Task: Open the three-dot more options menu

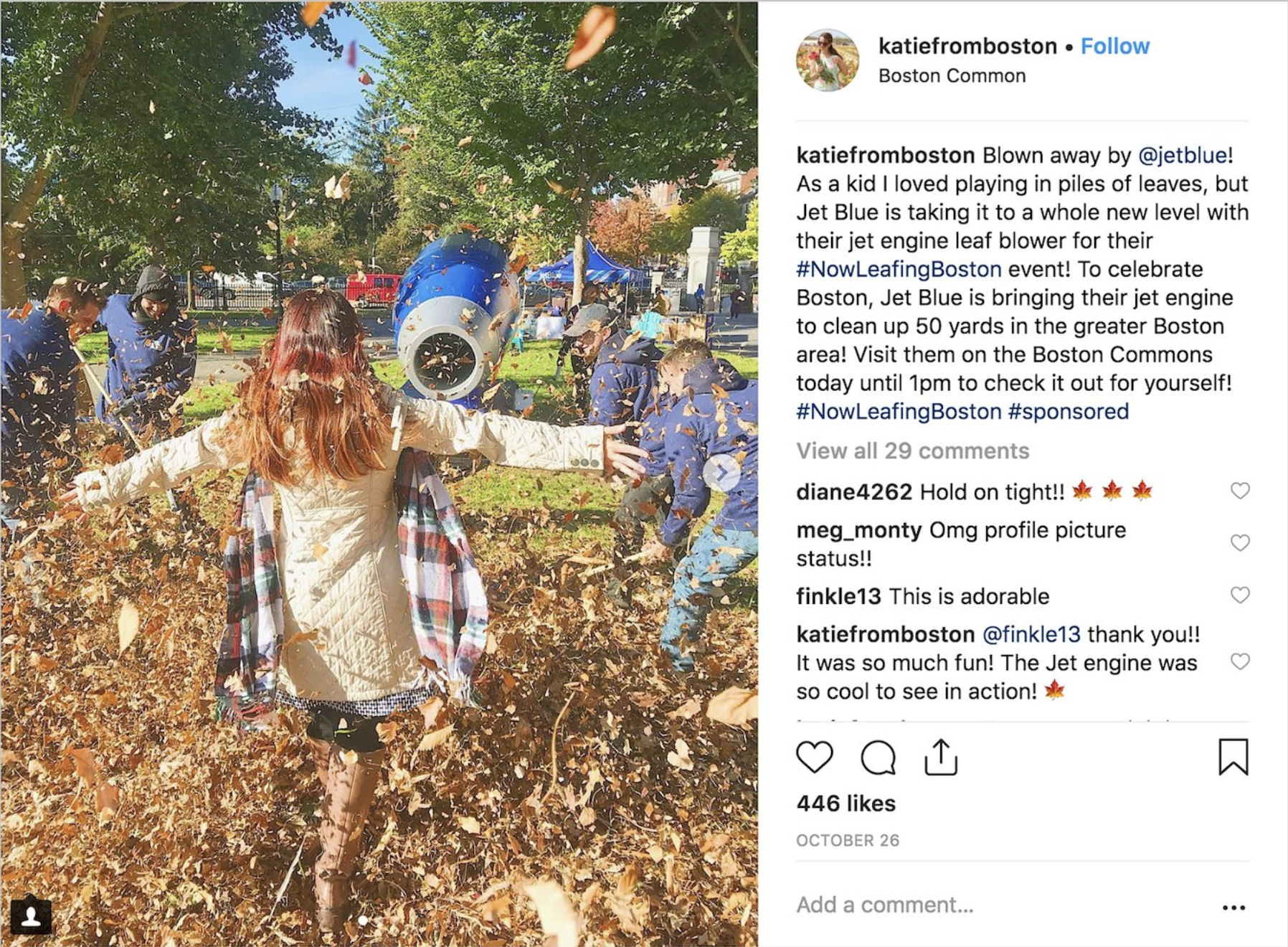Action: click(x=1233, y=908)
